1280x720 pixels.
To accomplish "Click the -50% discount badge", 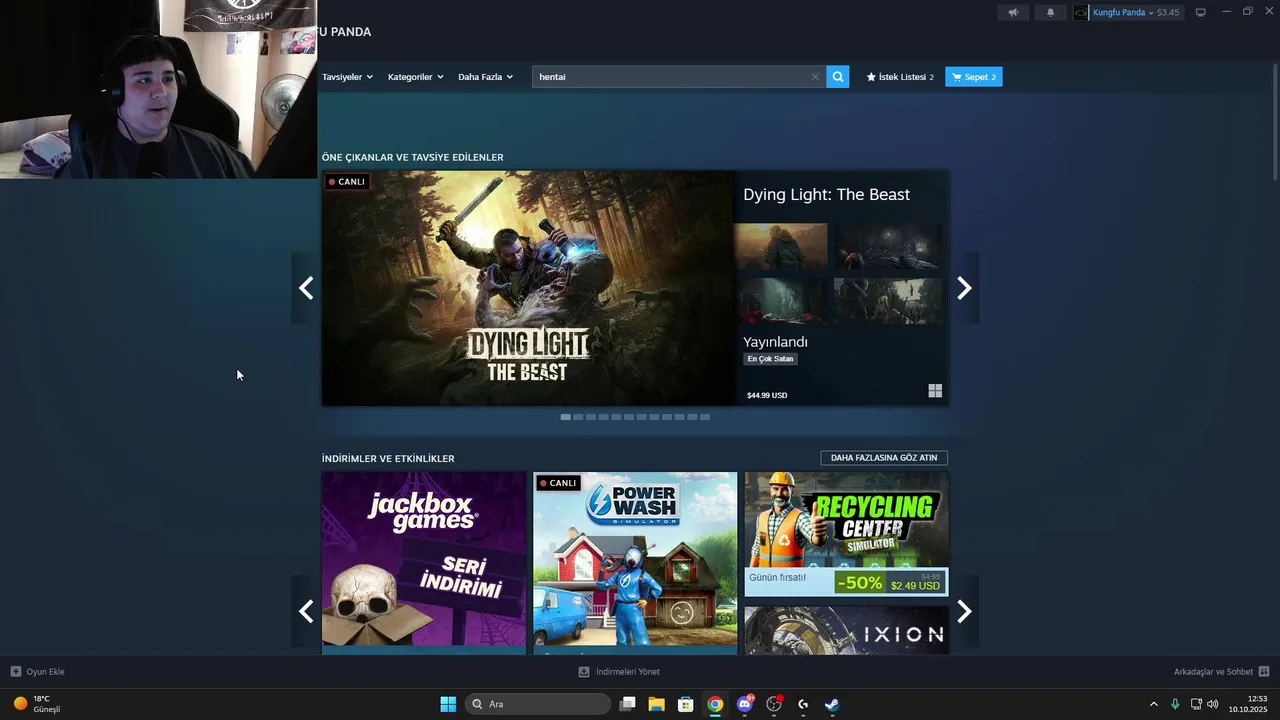I will point(860,583).
